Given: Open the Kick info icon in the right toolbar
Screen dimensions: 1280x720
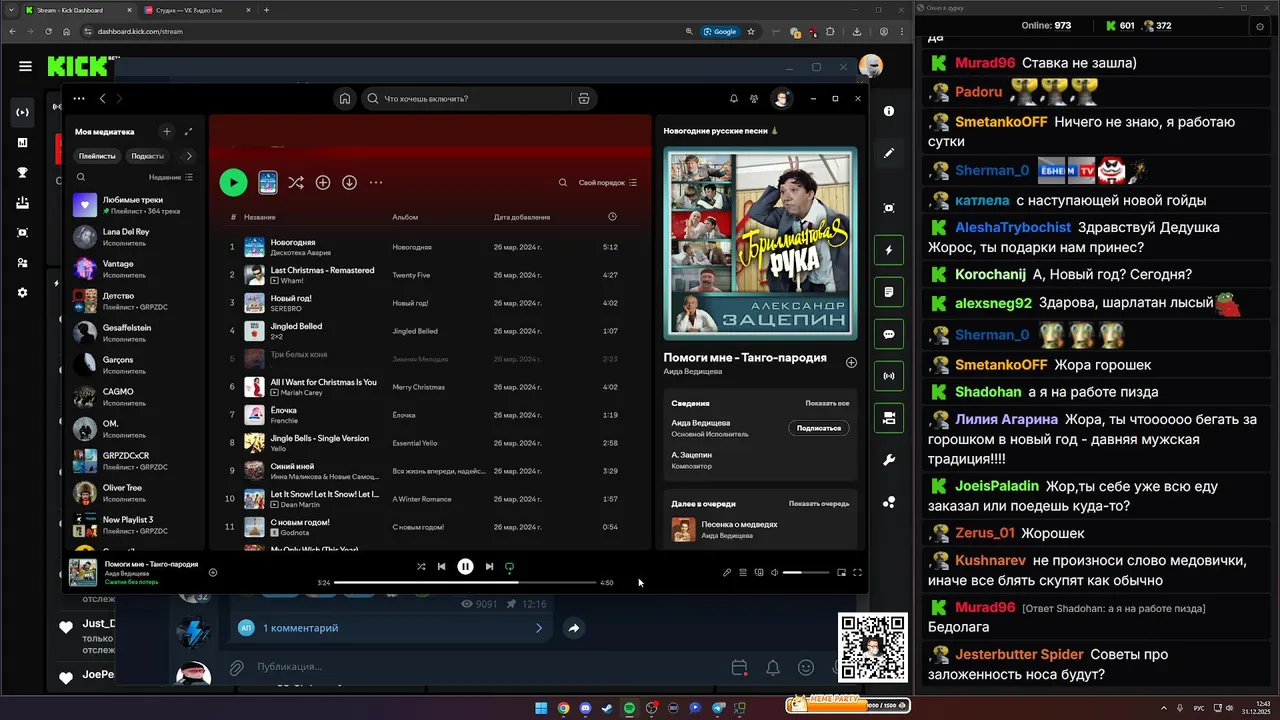Looking at the screenshot, I should point(889,111).
